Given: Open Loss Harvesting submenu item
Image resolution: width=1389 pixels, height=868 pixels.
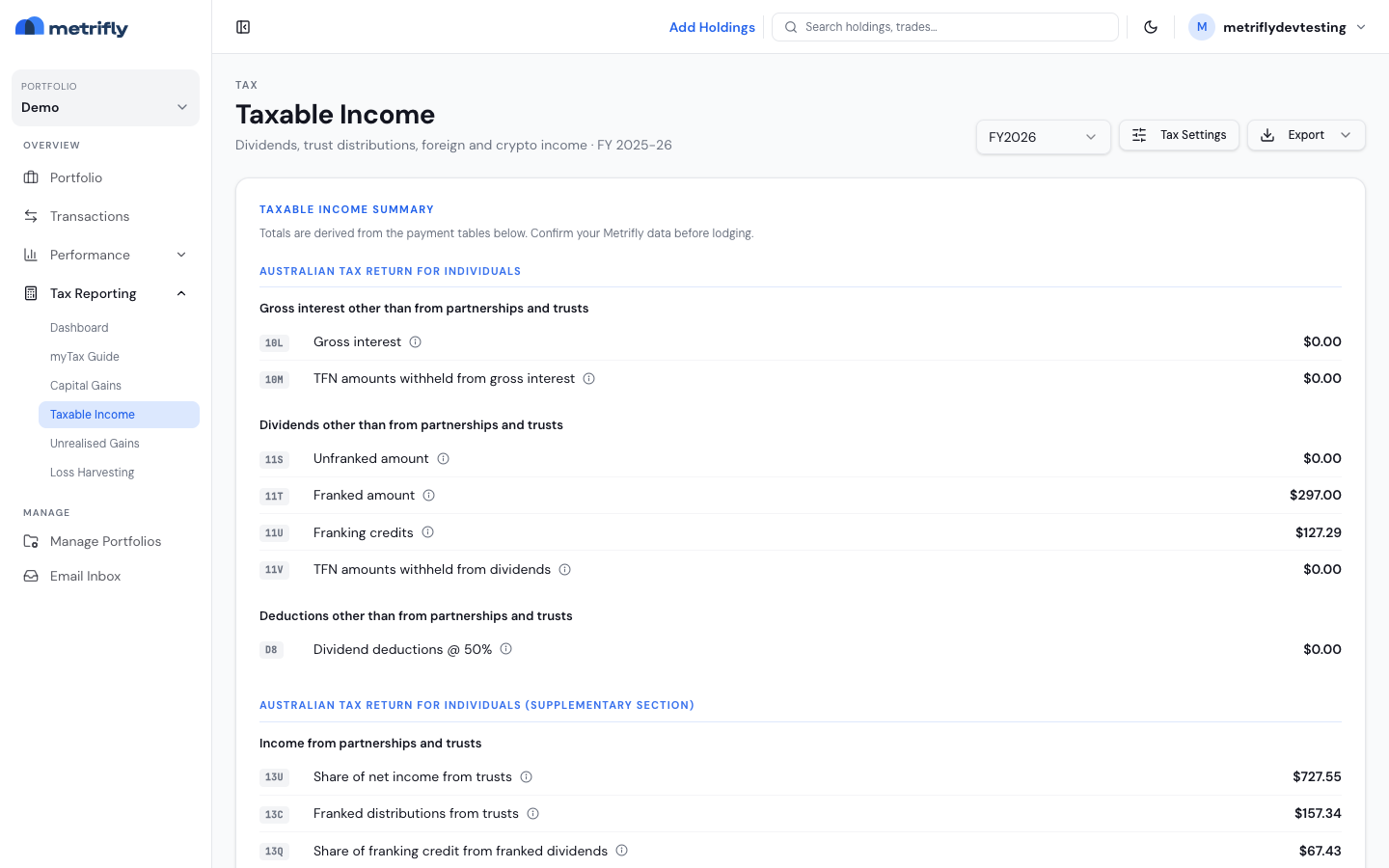Looking at the screenshot, I should 119,473.
